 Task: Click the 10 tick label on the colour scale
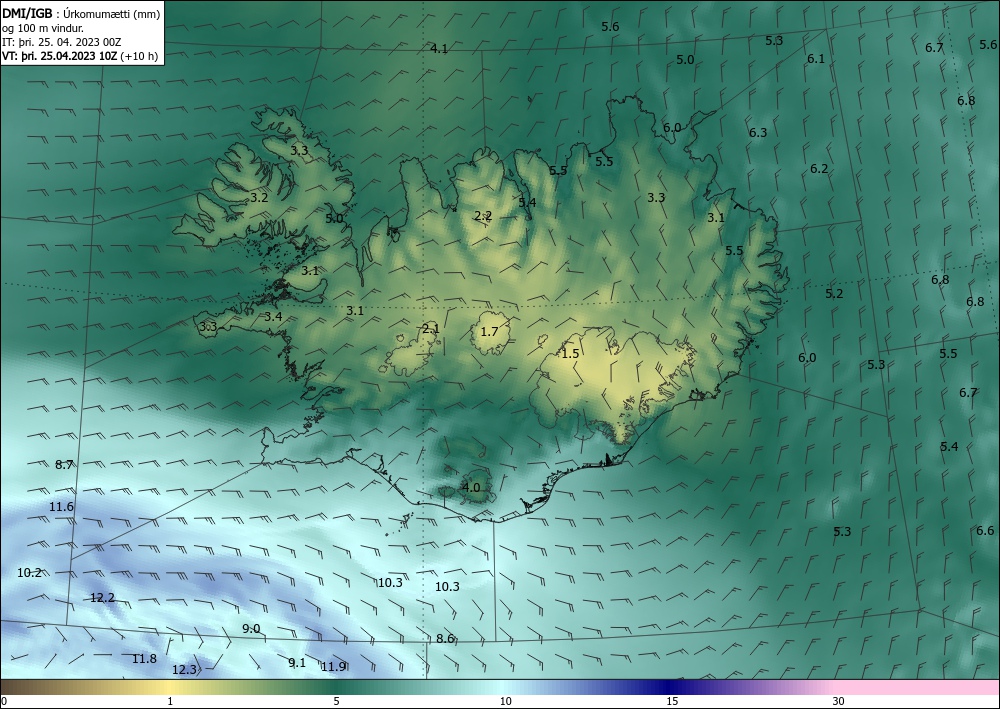coord(505,701)
